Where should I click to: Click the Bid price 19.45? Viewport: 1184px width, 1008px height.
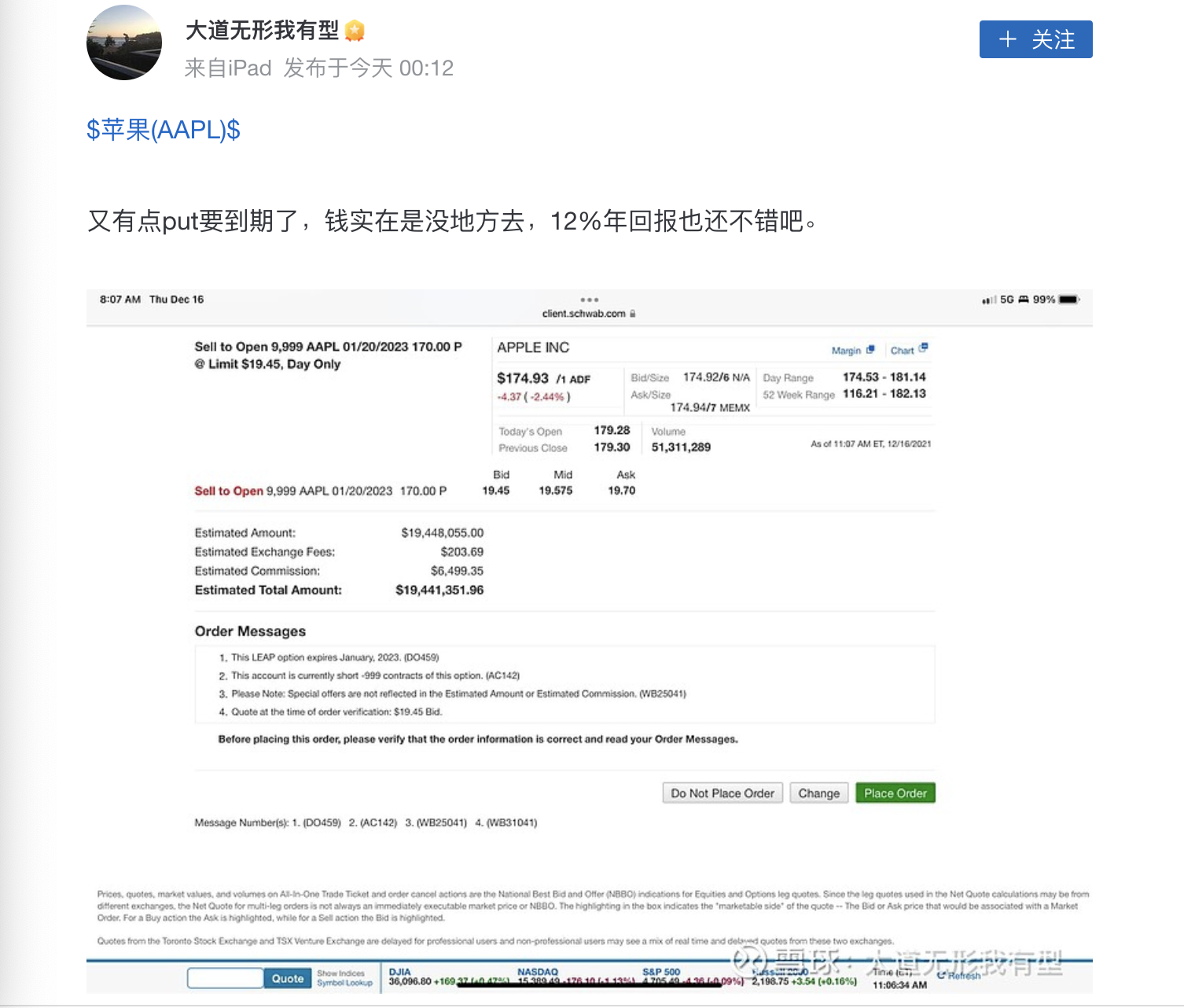point(496,491)
